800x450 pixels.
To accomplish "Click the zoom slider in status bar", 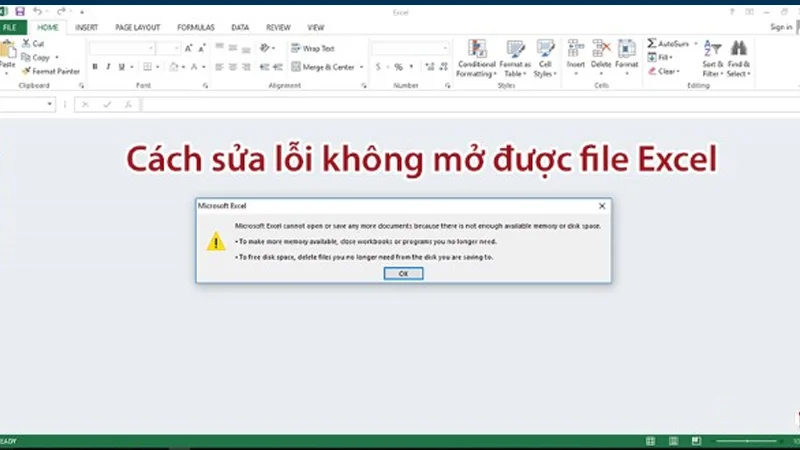I will coord(746,441).
